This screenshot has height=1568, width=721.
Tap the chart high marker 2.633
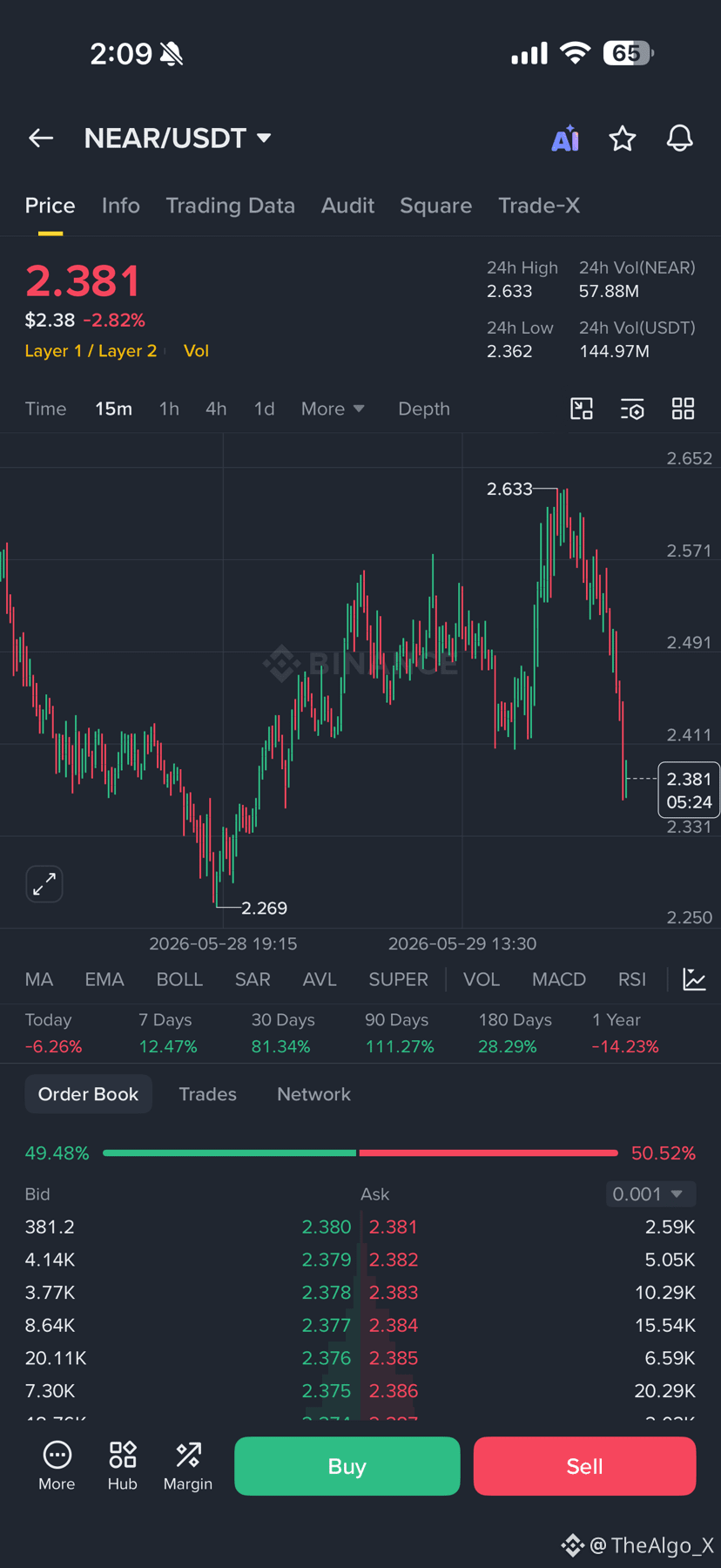coord(509,489)
